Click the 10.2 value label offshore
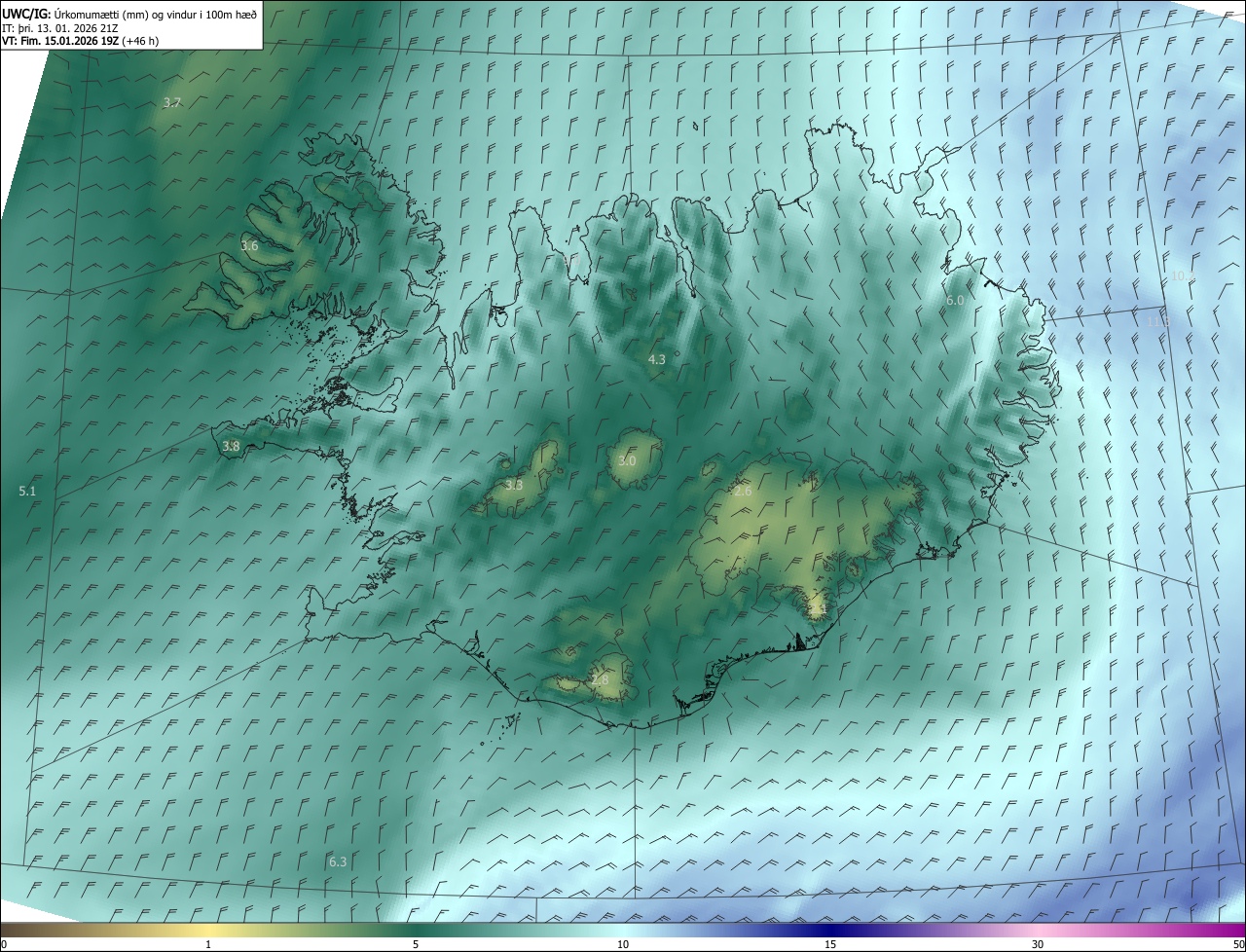 (x=1183, y=275)
